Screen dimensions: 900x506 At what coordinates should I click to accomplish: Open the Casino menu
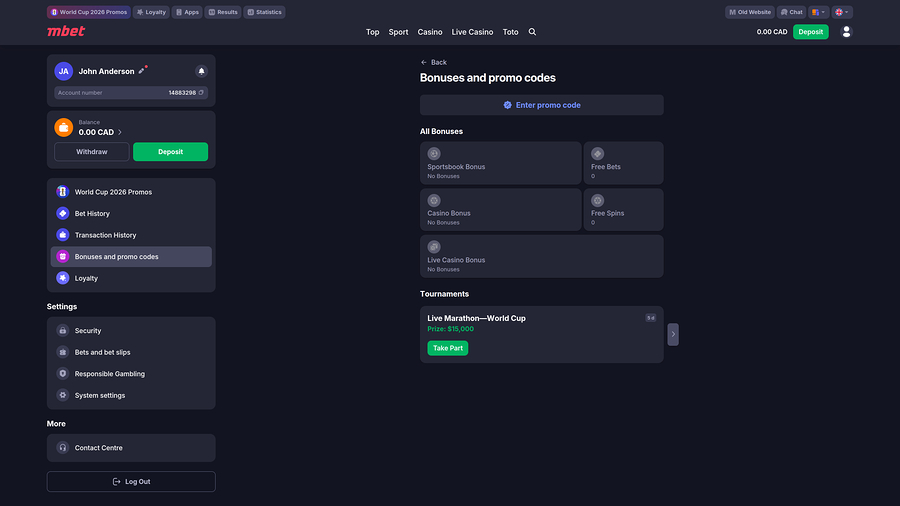click(430, 32)
